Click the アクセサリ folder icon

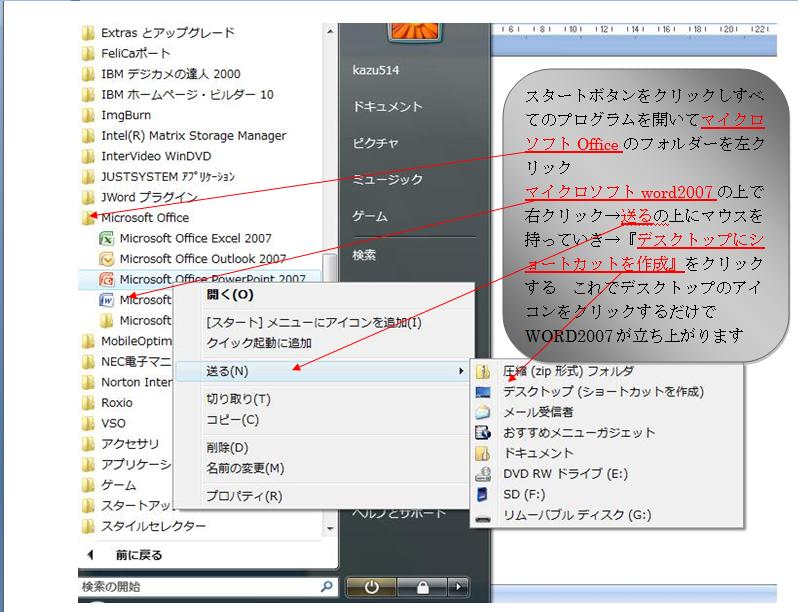88,444
